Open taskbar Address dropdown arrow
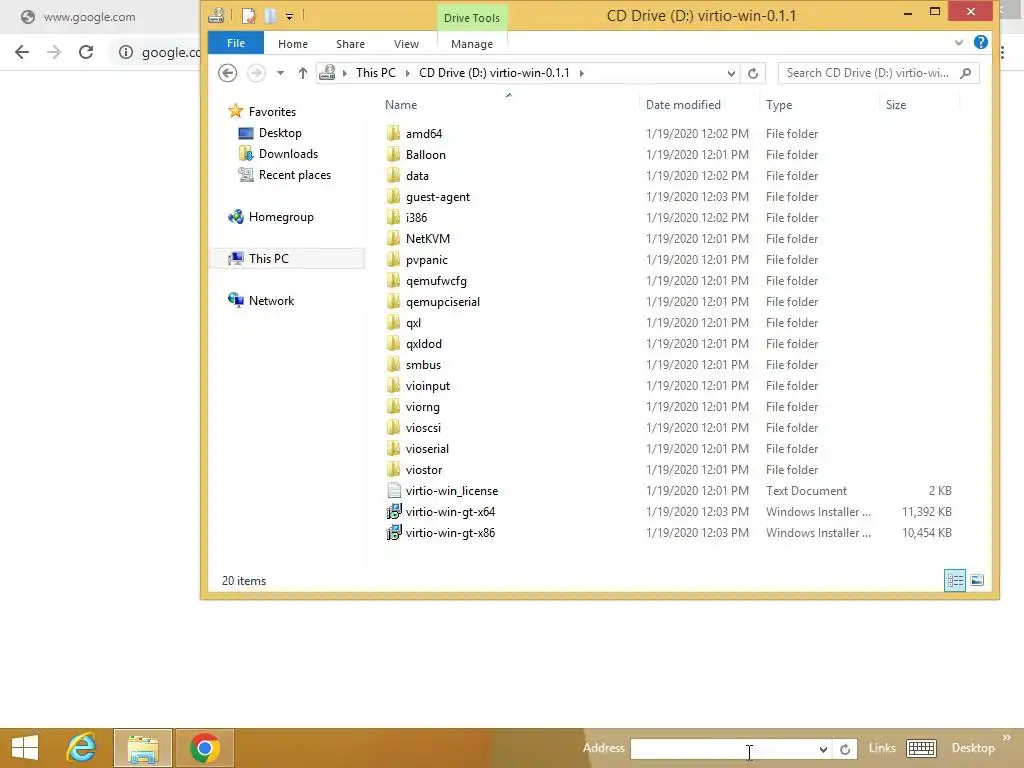Viewport: 1024px width, 768px height. [823, 749]
